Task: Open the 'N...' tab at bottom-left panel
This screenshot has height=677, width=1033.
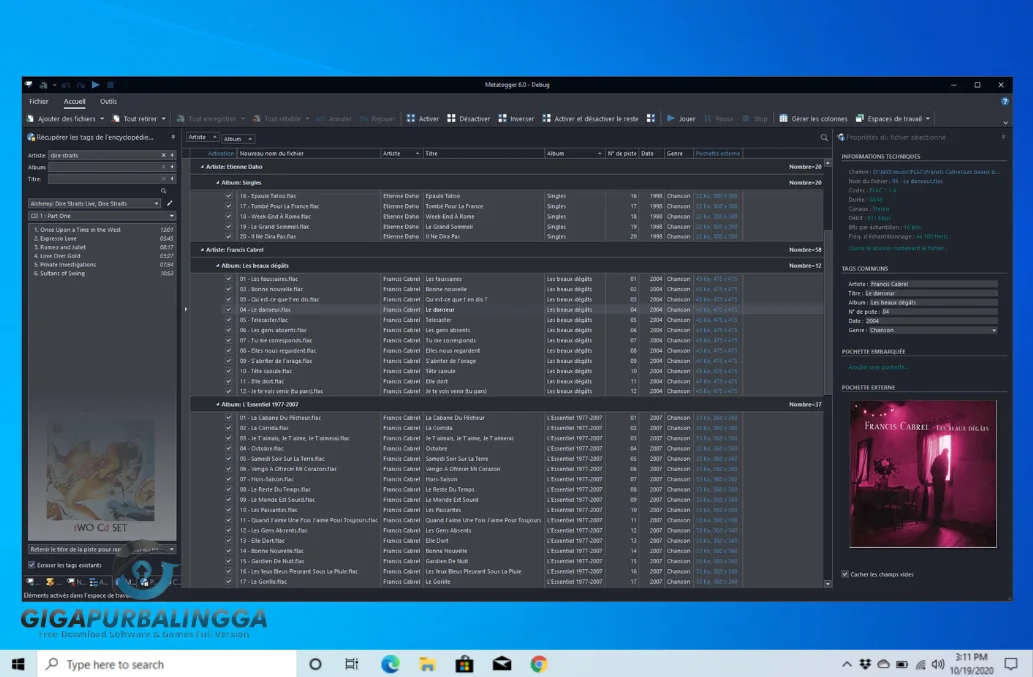Action: (x=76, y=582)
